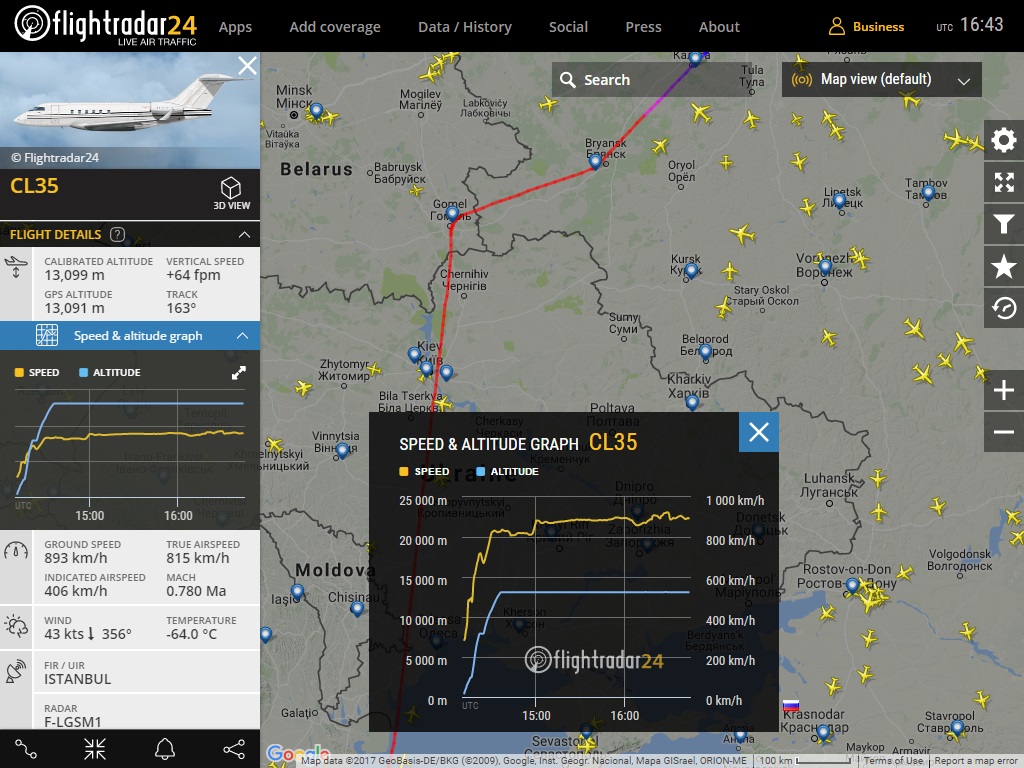Open the 3D View of aircraft
1024x768 pixels.
tap(231, 193)
